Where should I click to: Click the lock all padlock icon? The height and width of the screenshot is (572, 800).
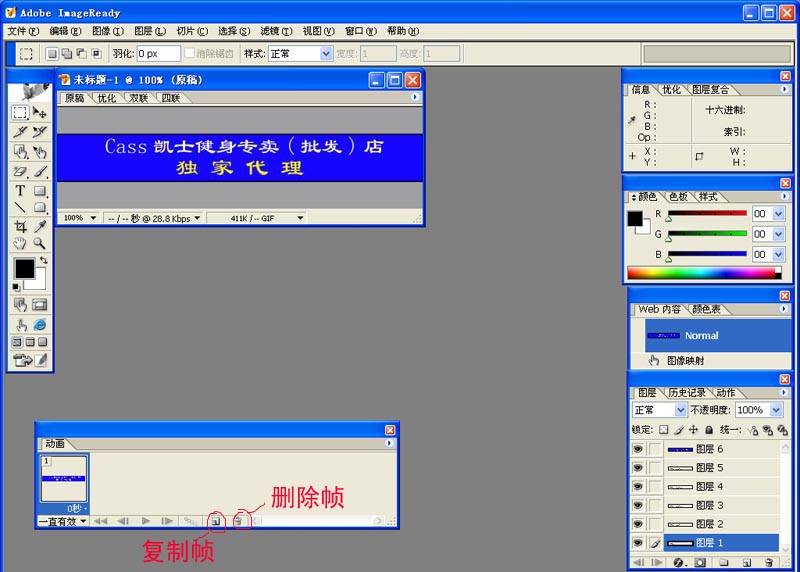click(709, 430)
